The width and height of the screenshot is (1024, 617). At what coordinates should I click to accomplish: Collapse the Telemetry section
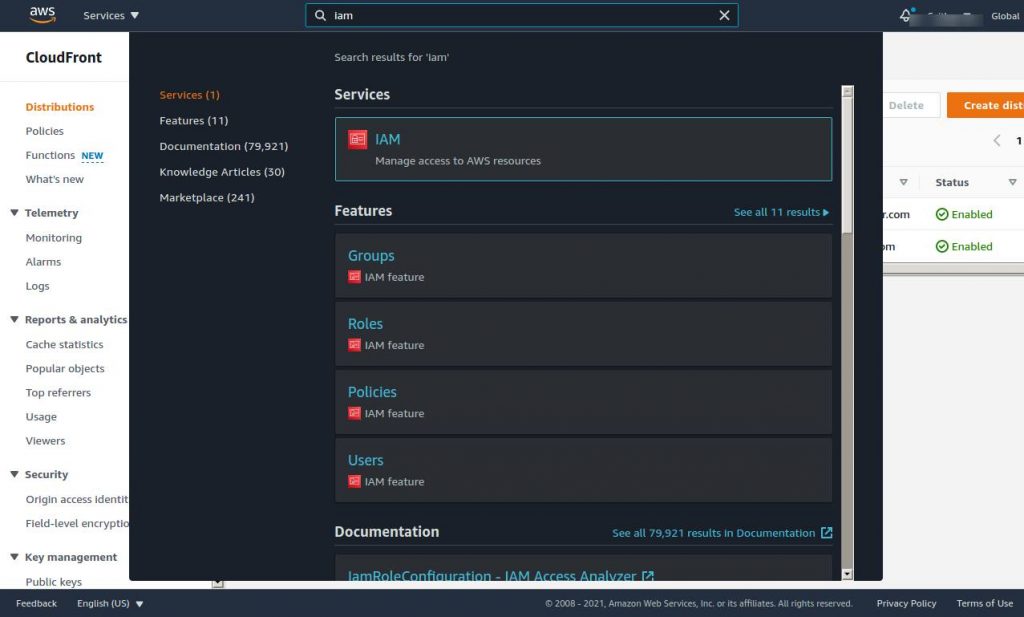pos(14,213)
